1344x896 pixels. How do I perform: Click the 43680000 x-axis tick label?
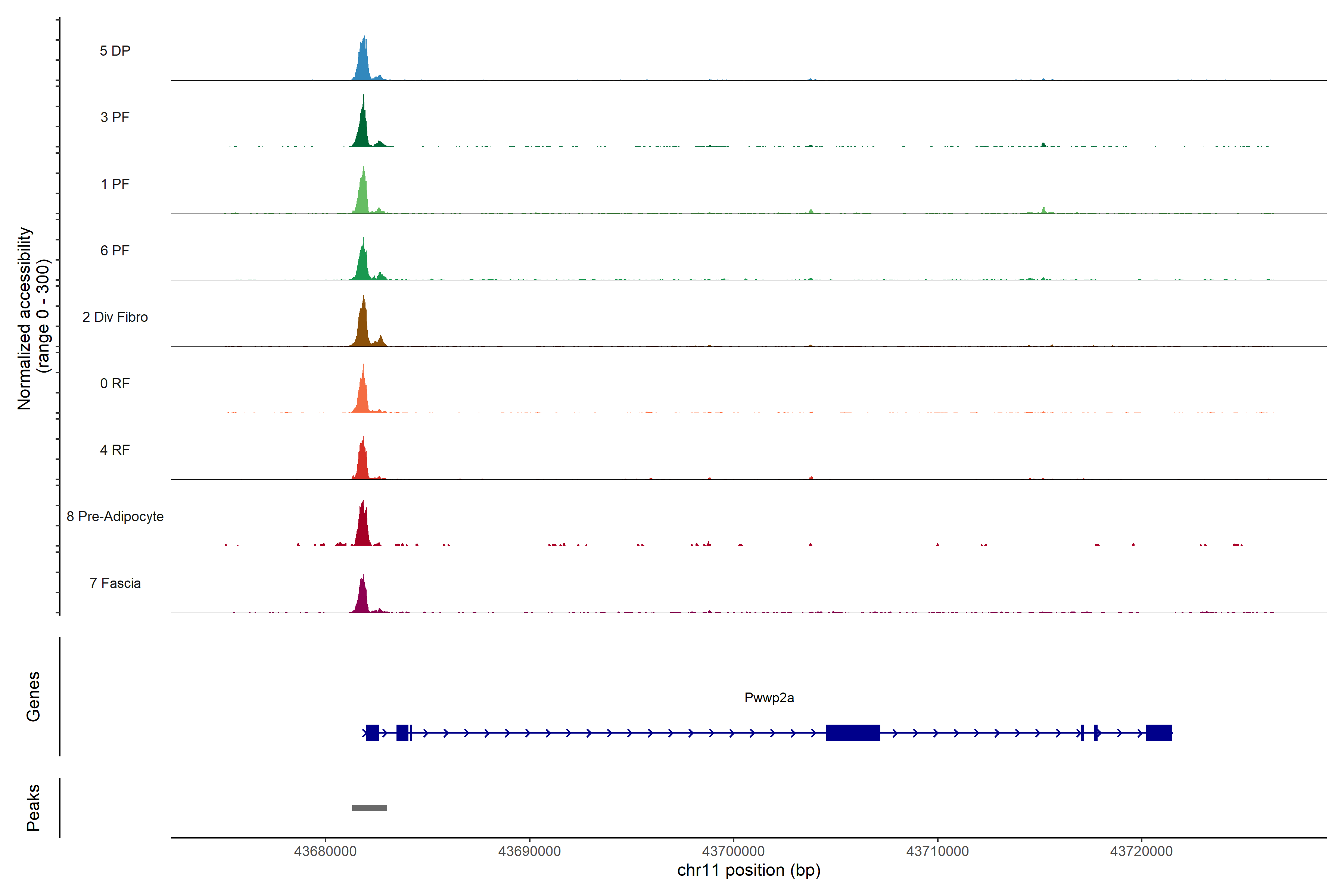(325, 851)
